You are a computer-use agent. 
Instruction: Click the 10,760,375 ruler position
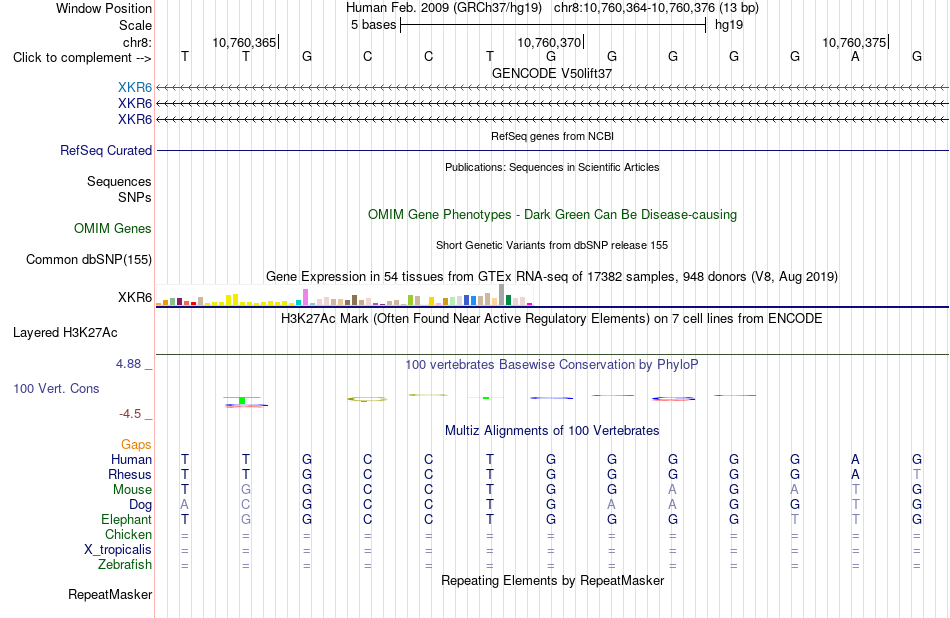click(x=854, y=42)
